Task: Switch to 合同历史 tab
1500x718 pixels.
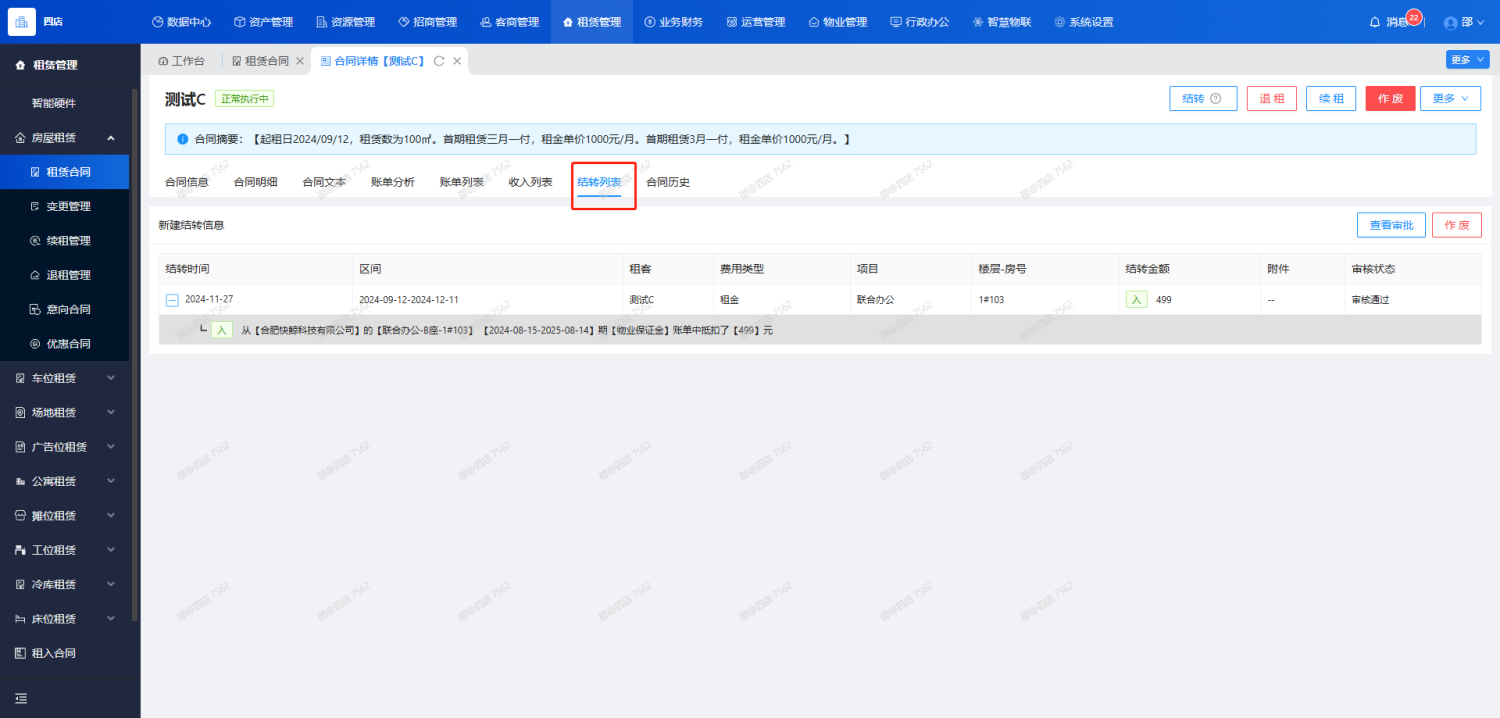Action: coord(667,182)
